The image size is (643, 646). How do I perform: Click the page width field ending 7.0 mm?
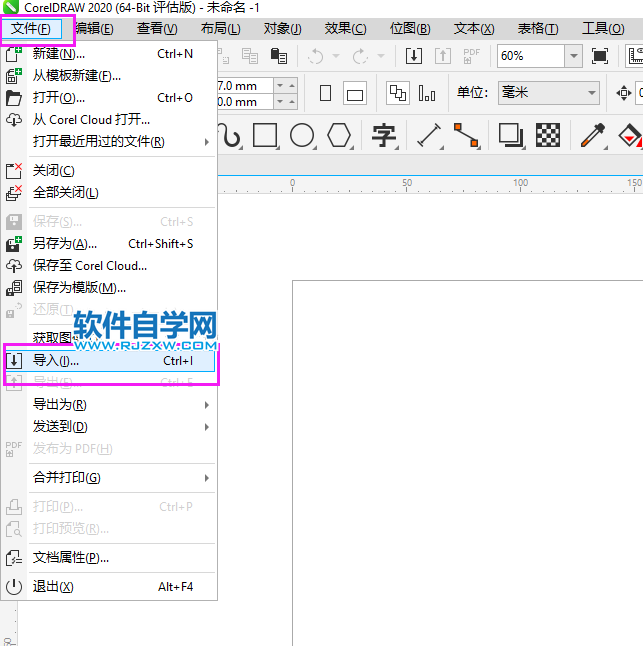(245, 86)
